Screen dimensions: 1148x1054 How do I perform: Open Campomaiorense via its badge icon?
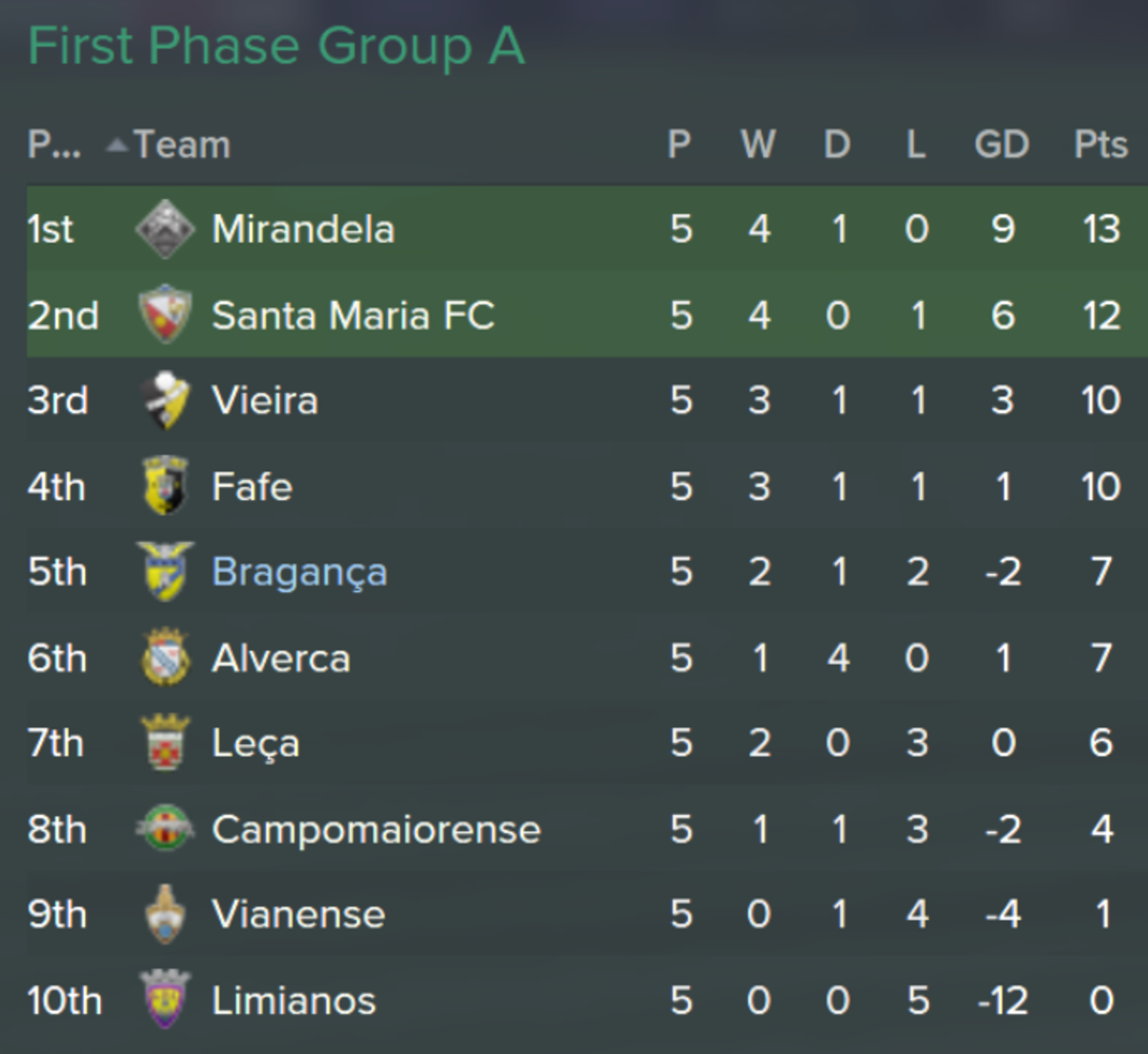point(165,828)
